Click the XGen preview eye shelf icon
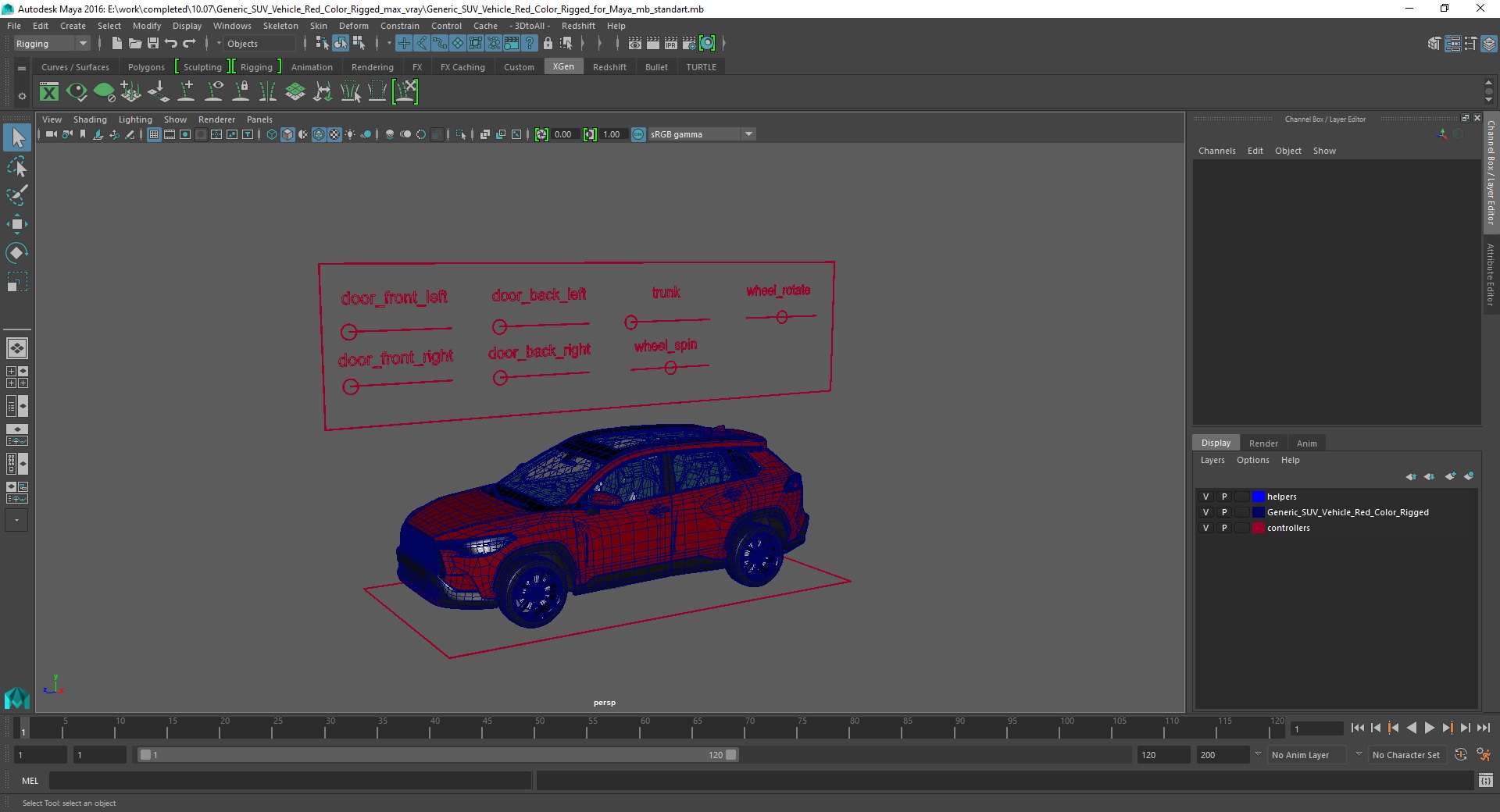The width and height of the screenshot is (1500, 812). [x=77, y=92]
